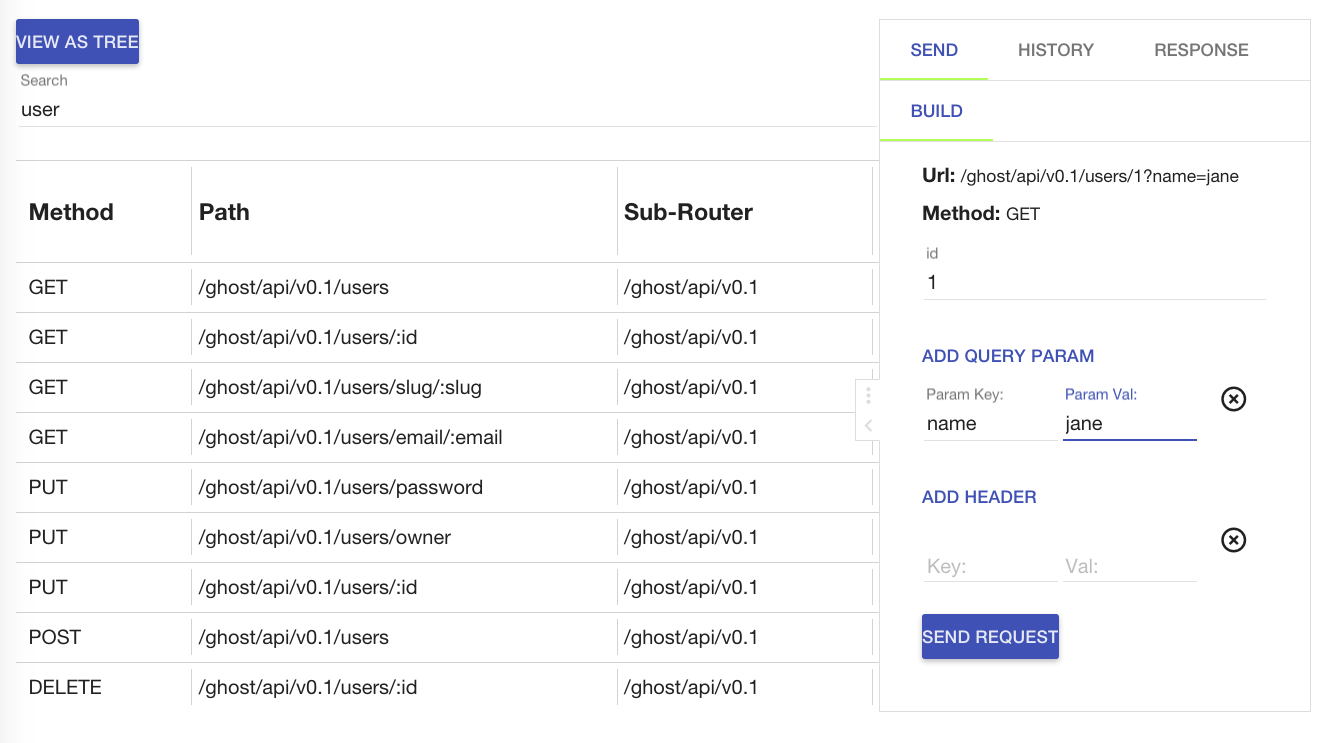Click the id input field
Viewport: 1324px width, 743px height.
point(1094,283)
